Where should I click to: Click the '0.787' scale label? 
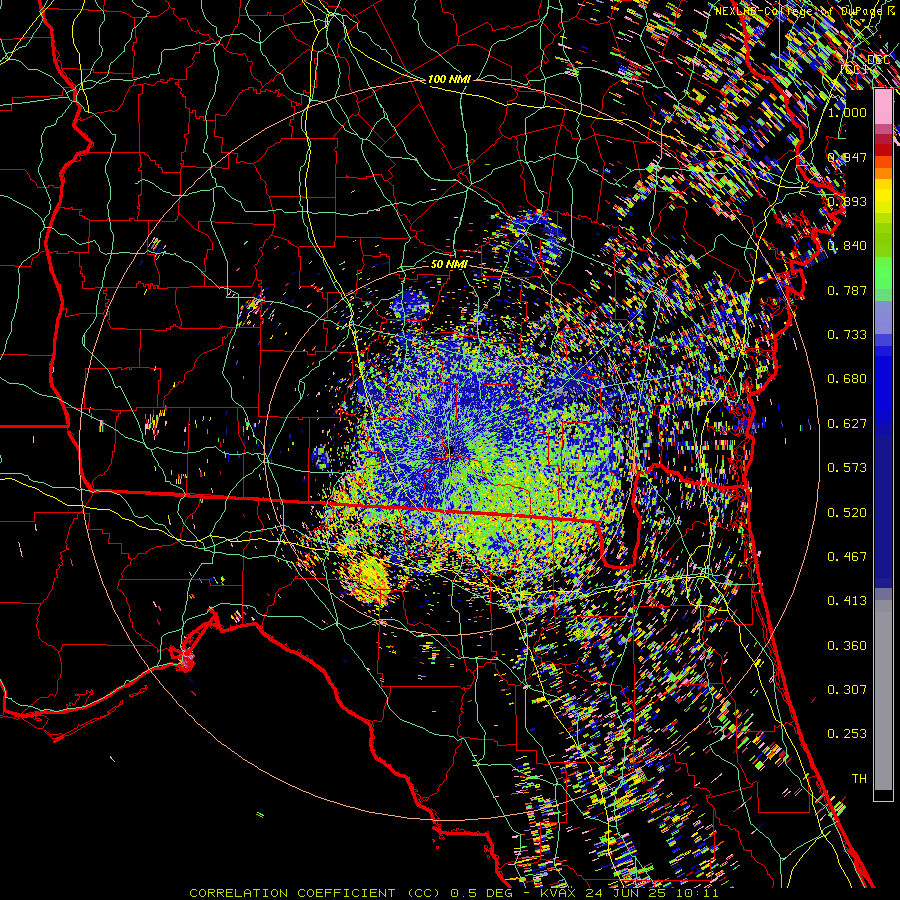(x=847, y=290)
